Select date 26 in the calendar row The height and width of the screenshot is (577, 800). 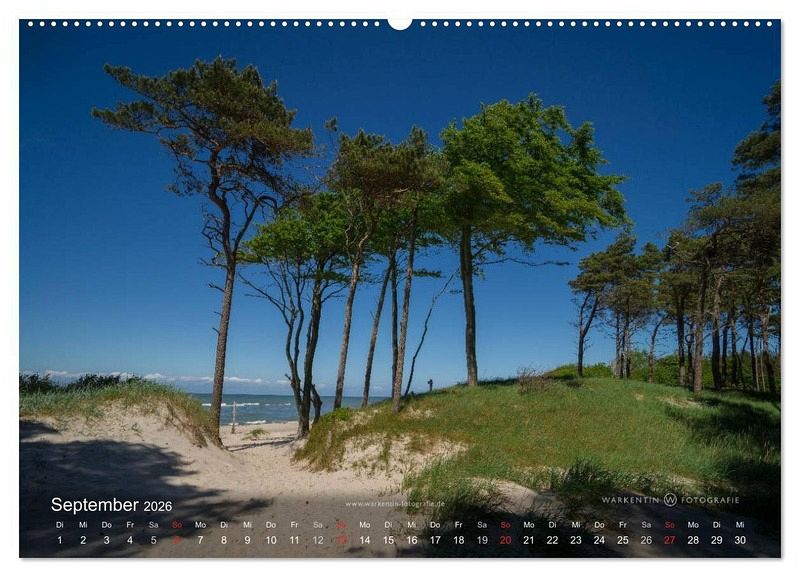[x=646, y=540]
